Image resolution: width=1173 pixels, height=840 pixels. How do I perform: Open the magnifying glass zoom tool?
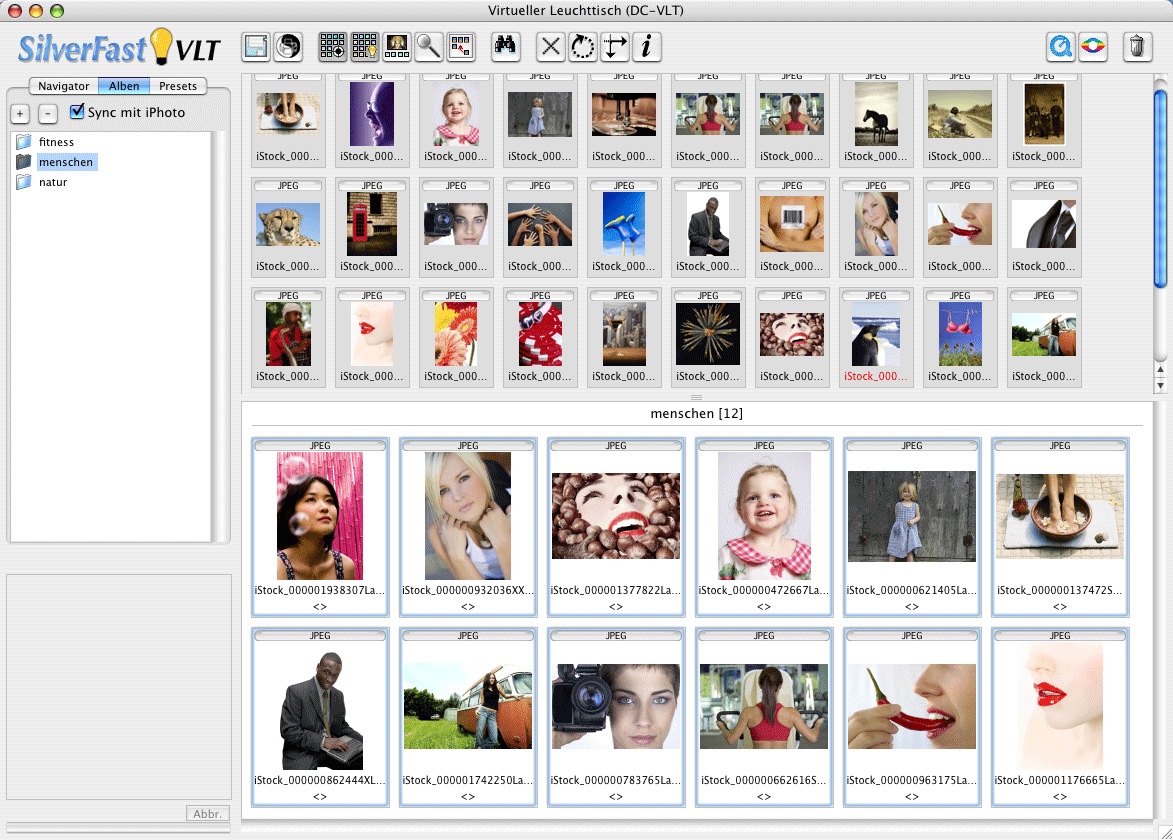pyautogui.click(x=429, y=47)
